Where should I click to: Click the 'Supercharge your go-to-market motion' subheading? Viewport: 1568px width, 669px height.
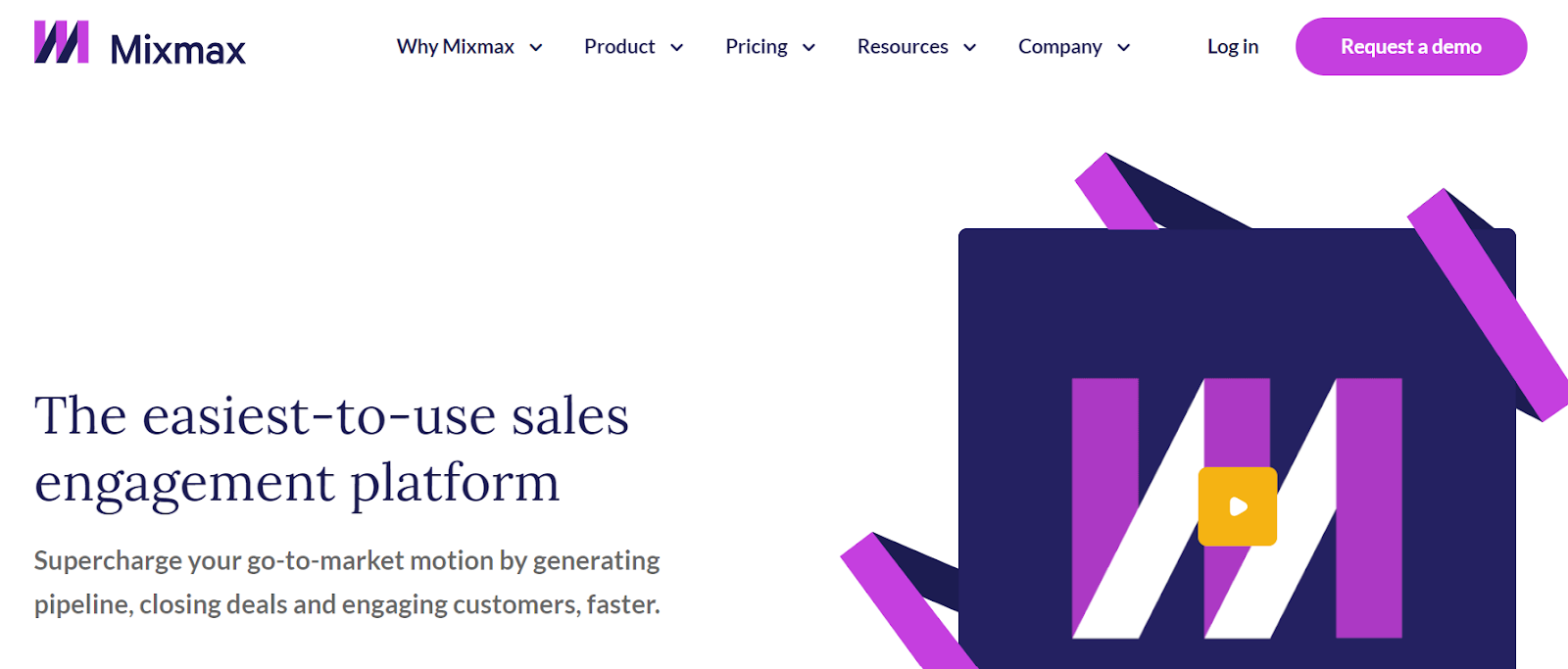[x=347, y=582]
